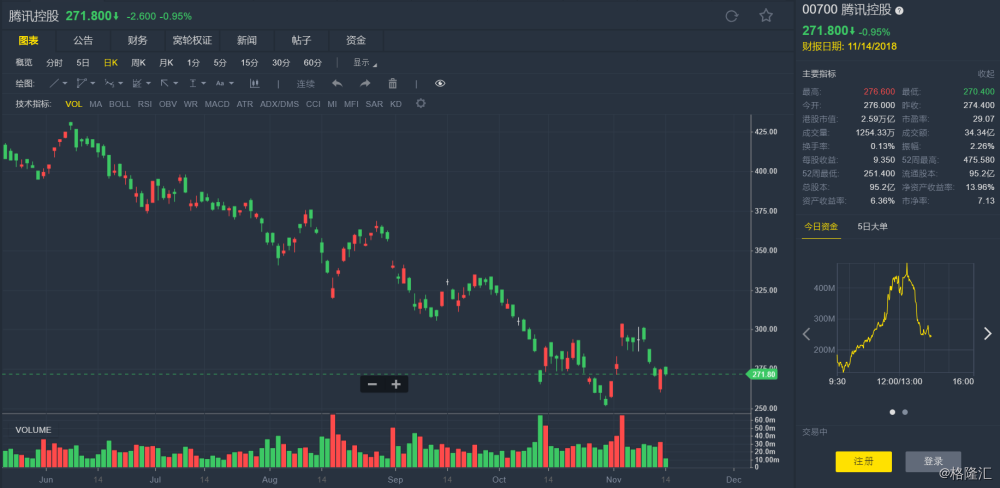Select the second carousel page dot
The height and width of the screenshot is (488, 1000).
pyautogui.click(x=905, y=412)
